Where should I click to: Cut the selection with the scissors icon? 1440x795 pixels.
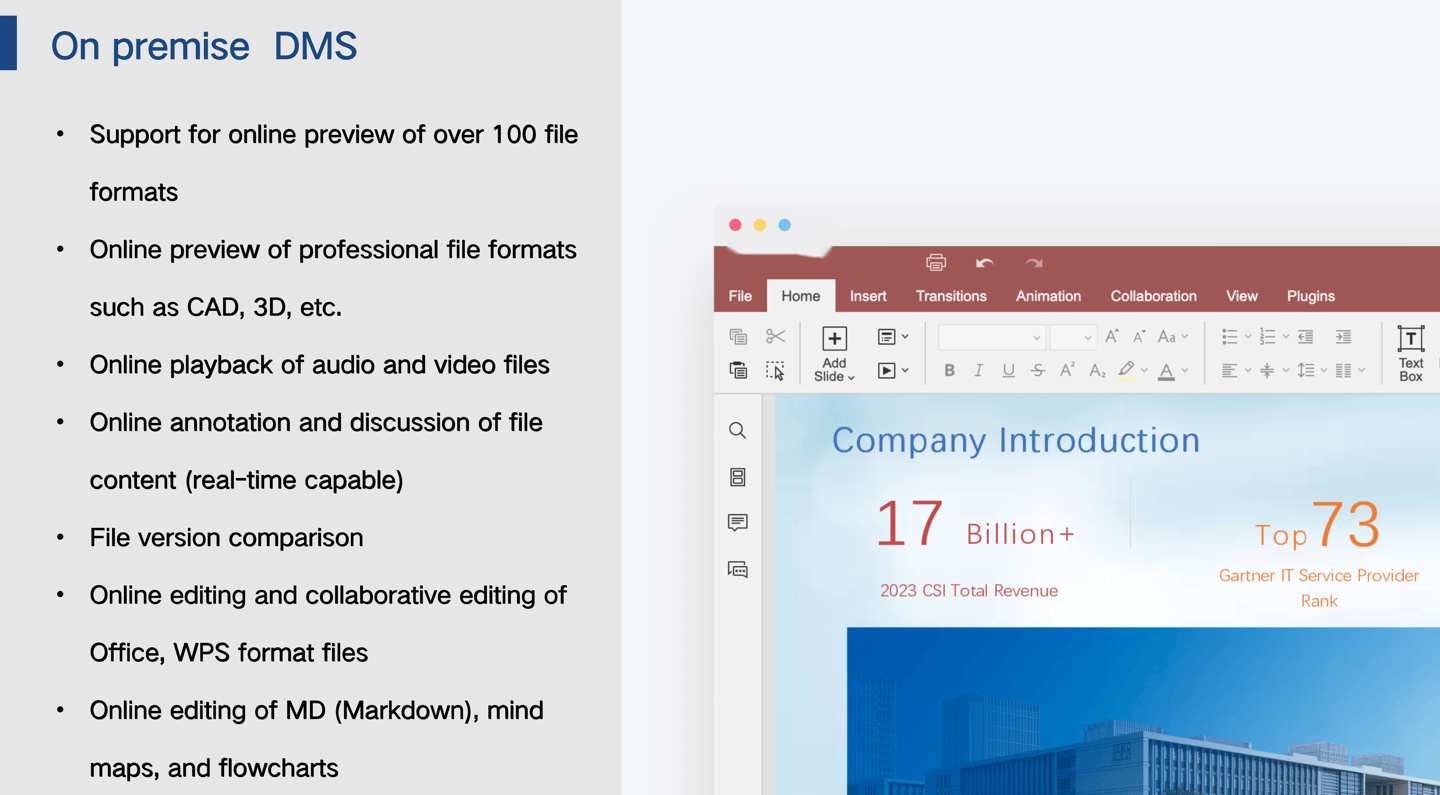775,337
